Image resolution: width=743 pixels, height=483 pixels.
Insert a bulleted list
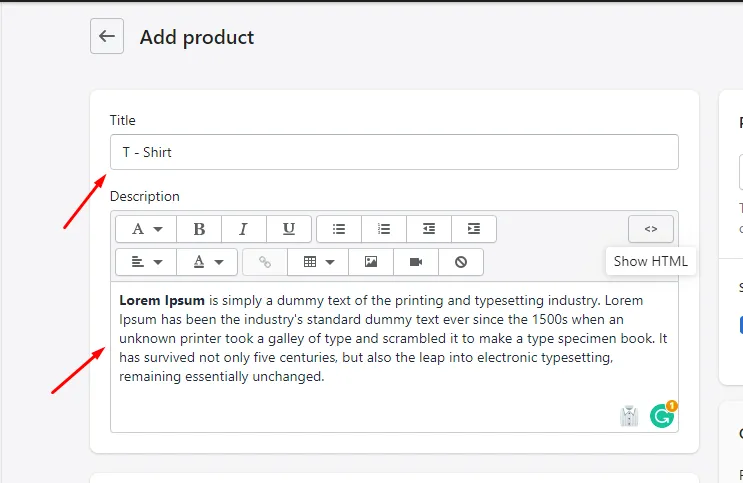click(339, 229)
